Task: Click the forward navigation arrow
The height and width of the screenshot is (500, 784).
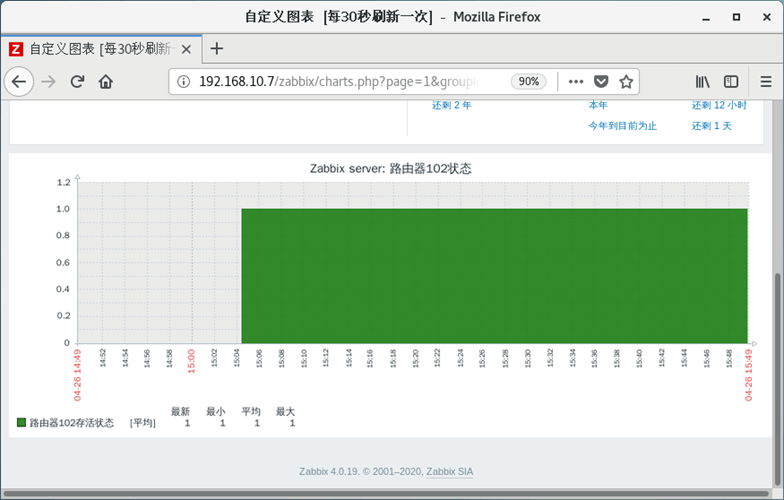Action: pyautogui.click(x=48, y=82)
